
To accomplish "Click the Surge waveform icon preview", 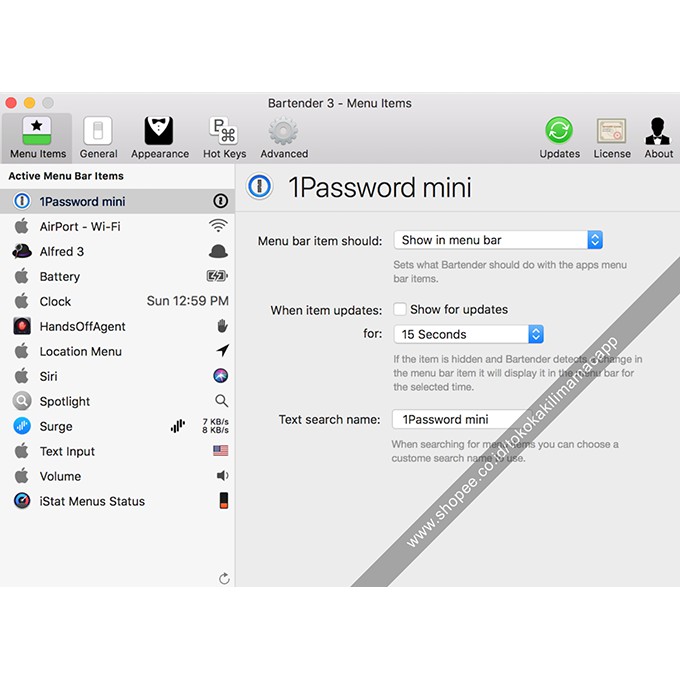I will (x=178, y=426).
